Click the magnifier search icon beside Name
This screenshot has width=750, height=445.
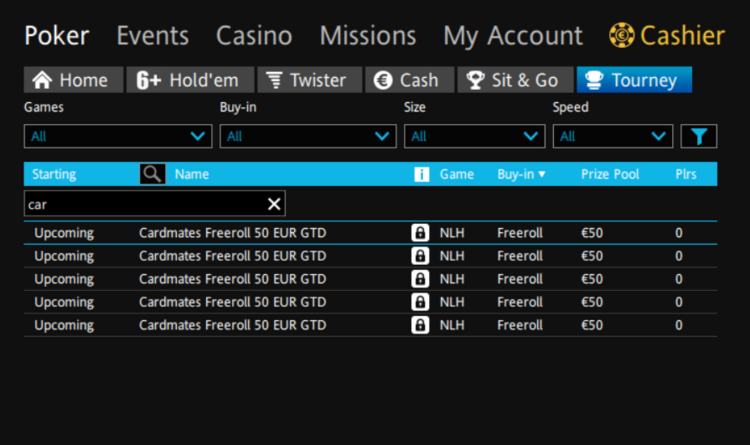click(152, 174)
